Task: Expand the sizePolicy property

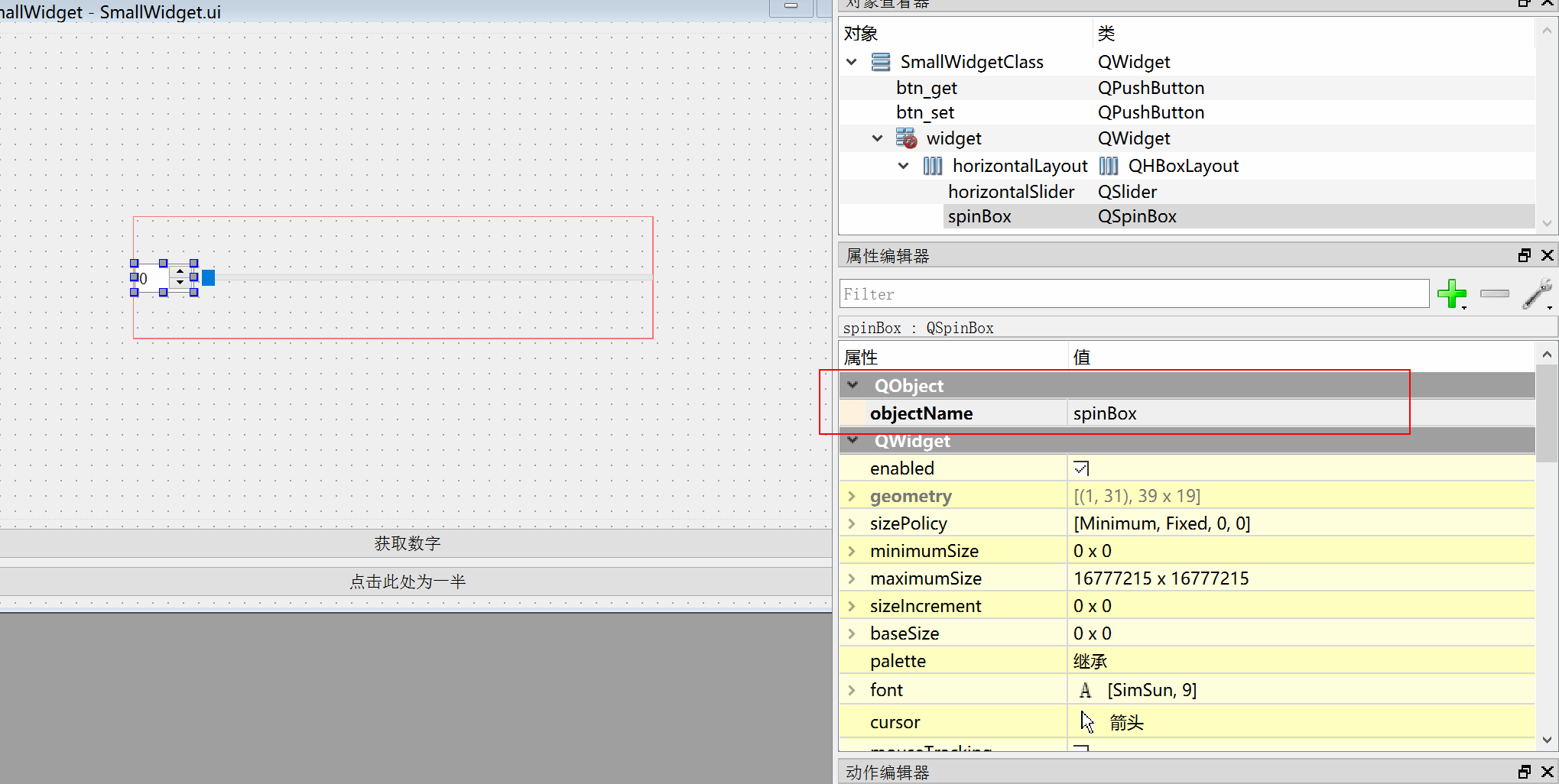Action: point(851,523)
